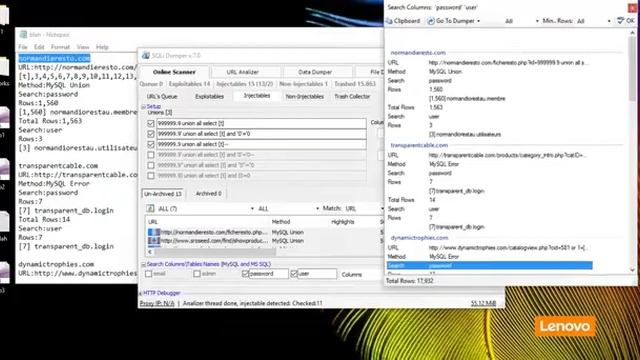Click the SQLi Dumper title bar icon

pyautogui.click(x=146, y=56)
